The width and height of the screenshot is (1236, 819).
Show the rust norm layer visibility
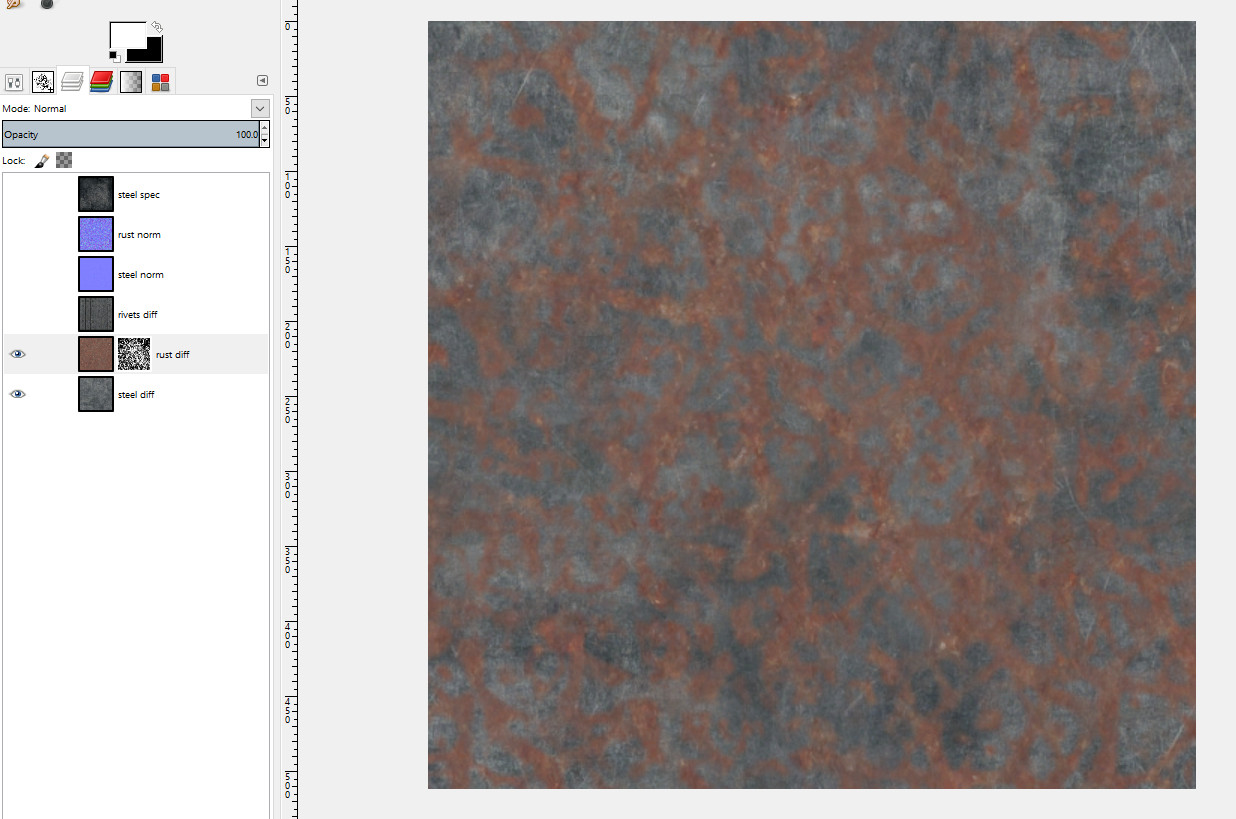tap(17, 234)
